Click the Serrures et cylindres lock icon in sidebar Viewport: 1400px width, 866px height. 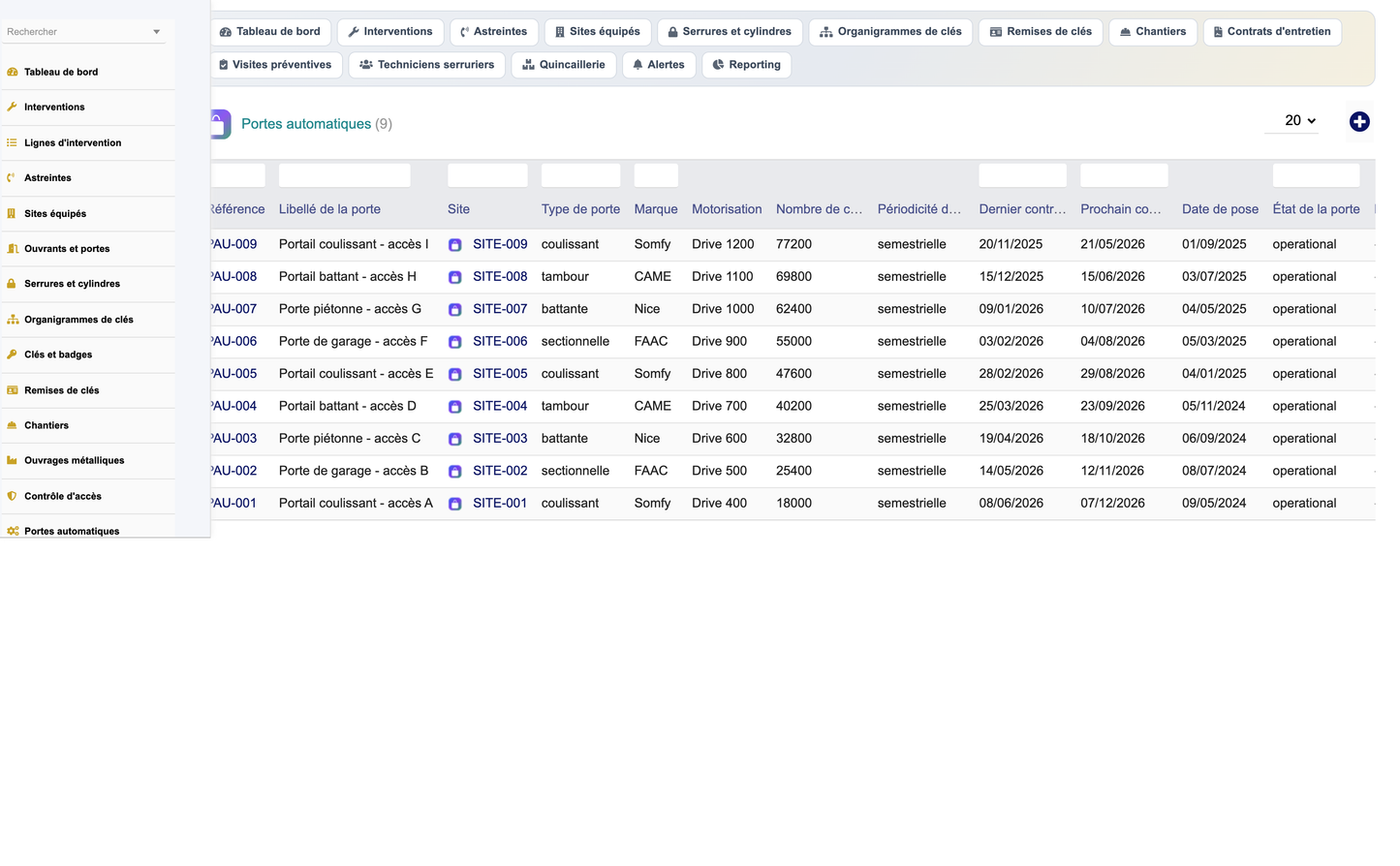click(13, 284)
